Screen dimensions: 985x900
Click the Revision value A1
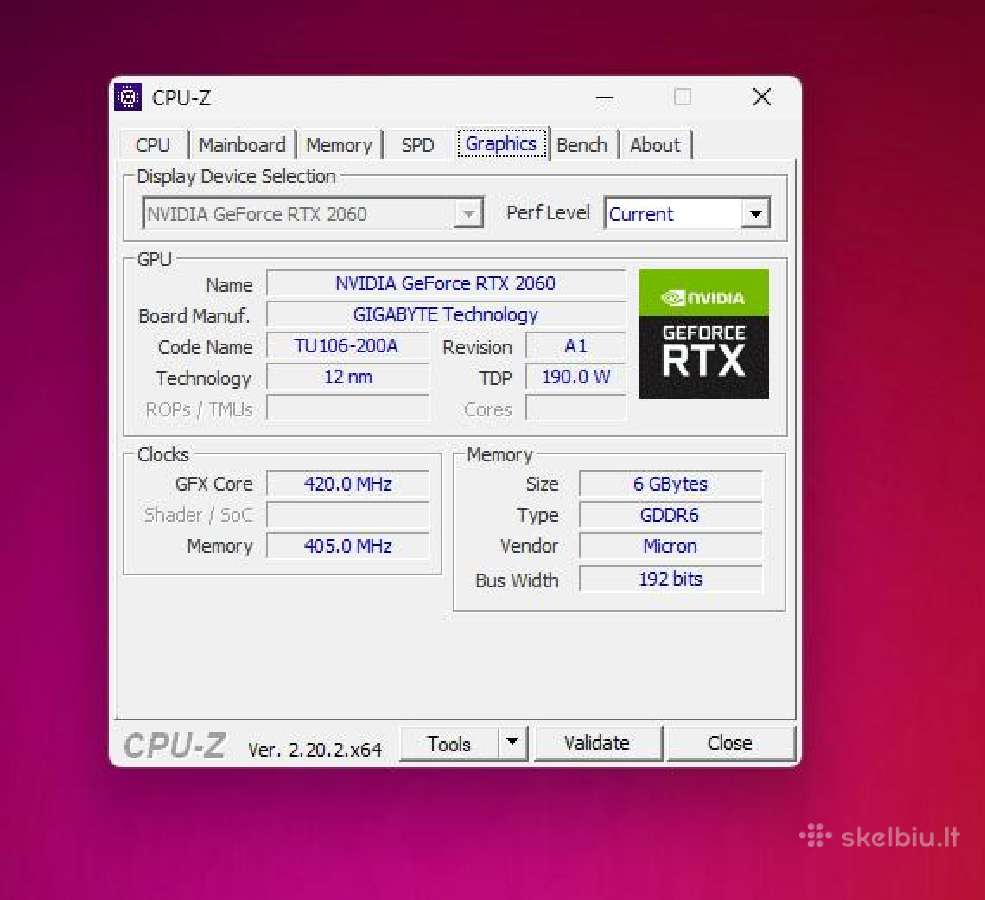pos(575,346)
